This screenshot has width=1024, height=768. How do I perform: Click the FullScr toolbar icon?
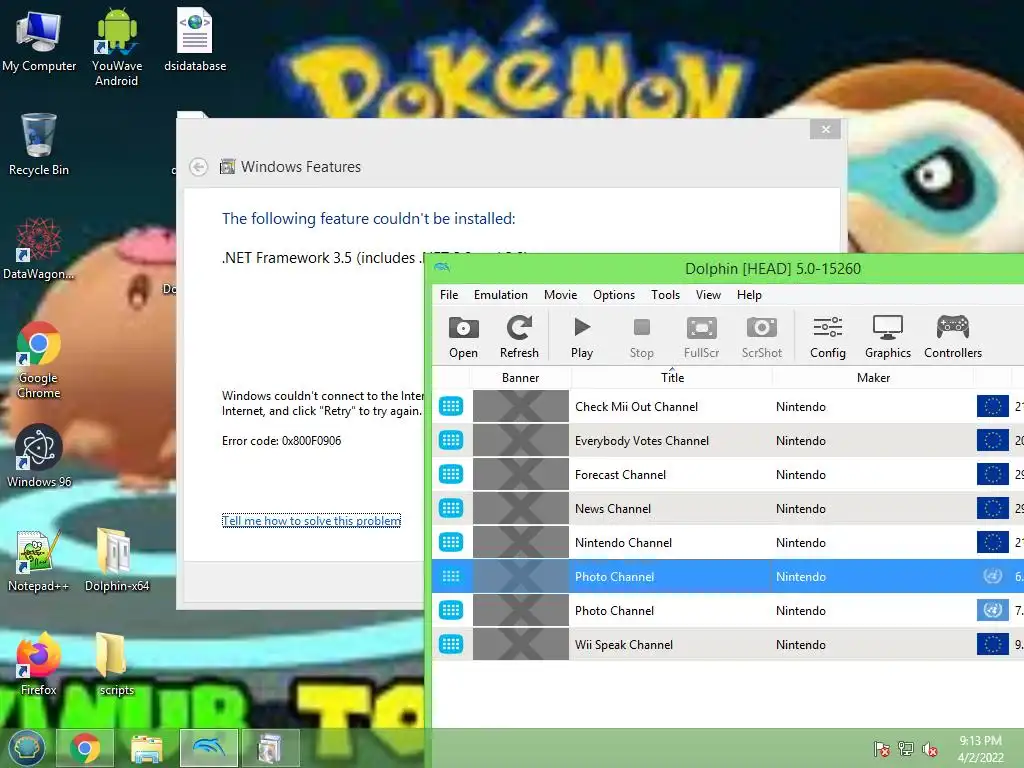[701, 337]
